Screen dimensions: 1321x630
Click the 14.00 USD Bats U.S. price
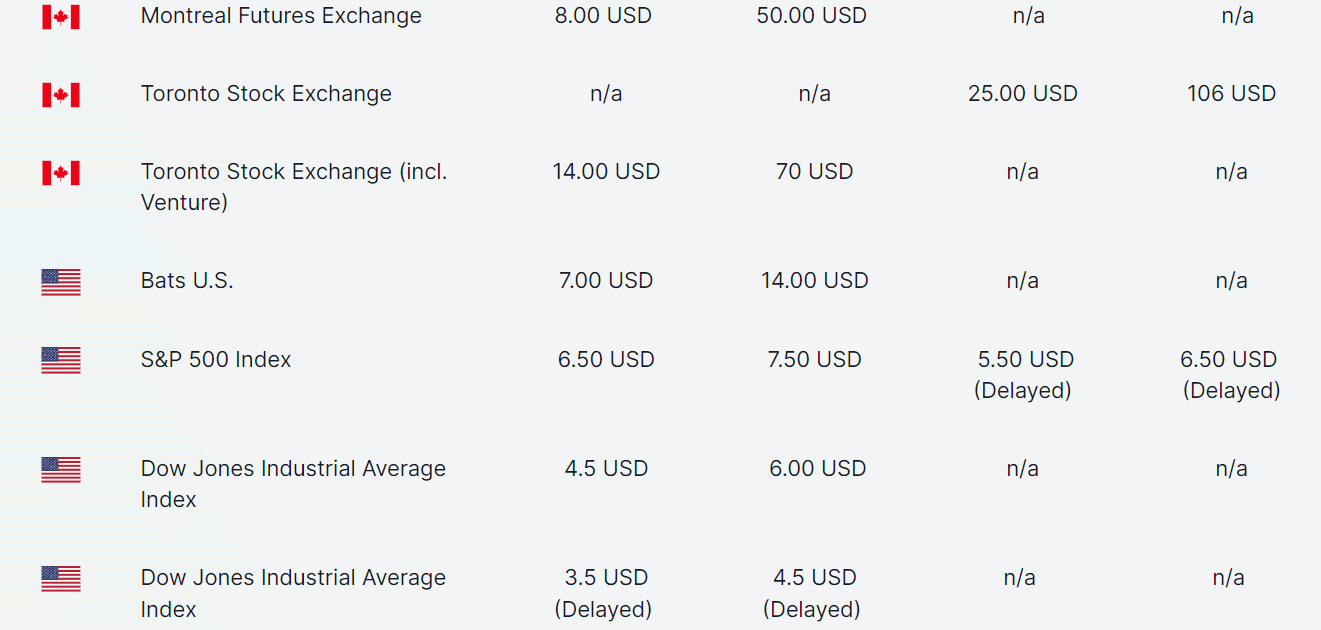tap(814, 281)
